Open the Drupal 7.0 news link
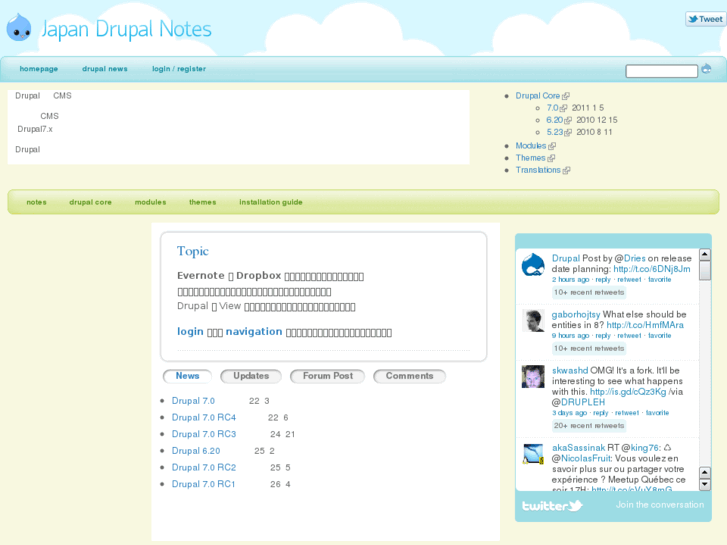This screenshot has height=545, width=727. click(x=193, y=401)
